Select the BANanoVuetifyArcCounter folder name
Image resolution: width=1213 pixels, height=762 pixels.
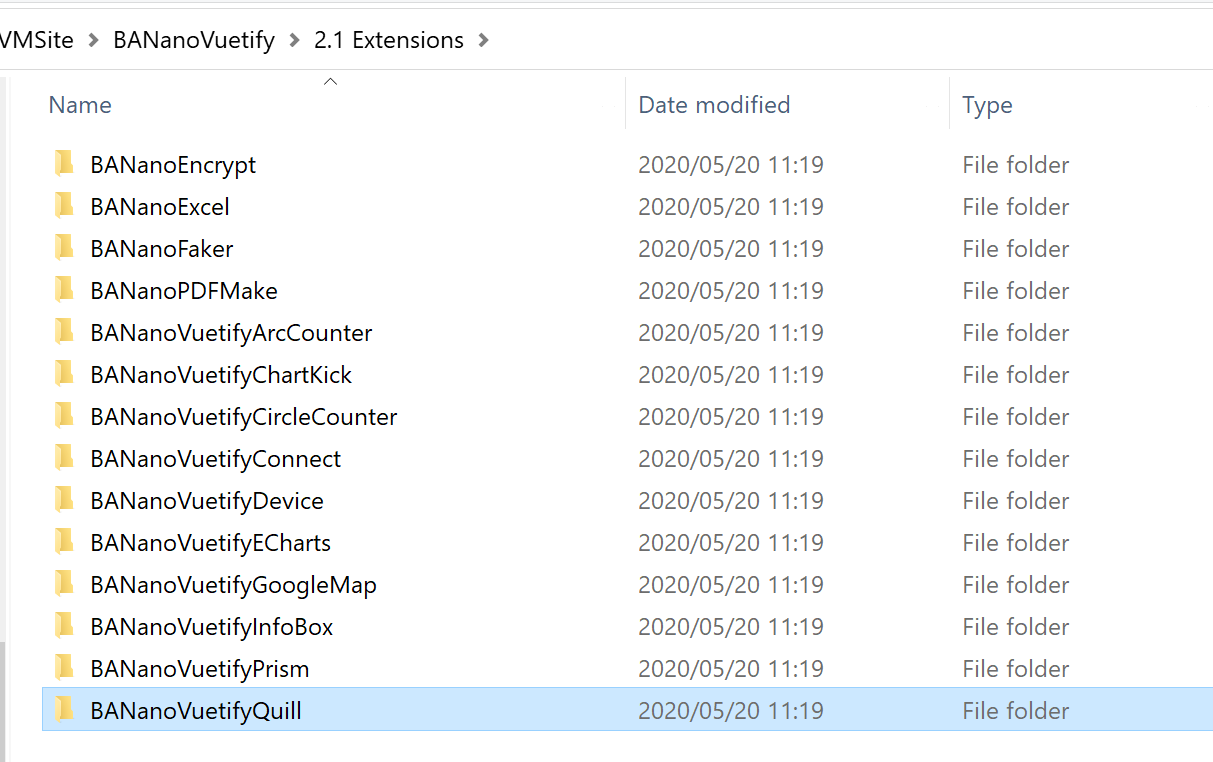(231, 333)
